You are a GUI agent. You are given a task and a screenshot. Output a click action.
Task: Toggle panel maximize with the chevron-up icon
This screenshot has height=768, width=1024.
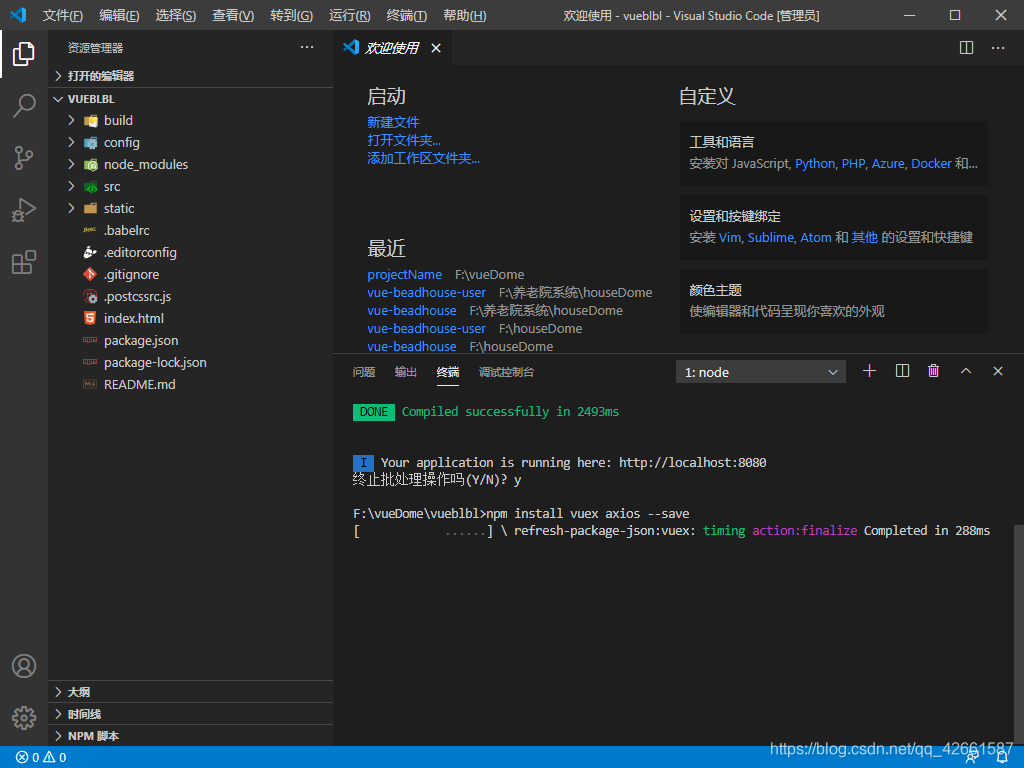pos(965,370)
